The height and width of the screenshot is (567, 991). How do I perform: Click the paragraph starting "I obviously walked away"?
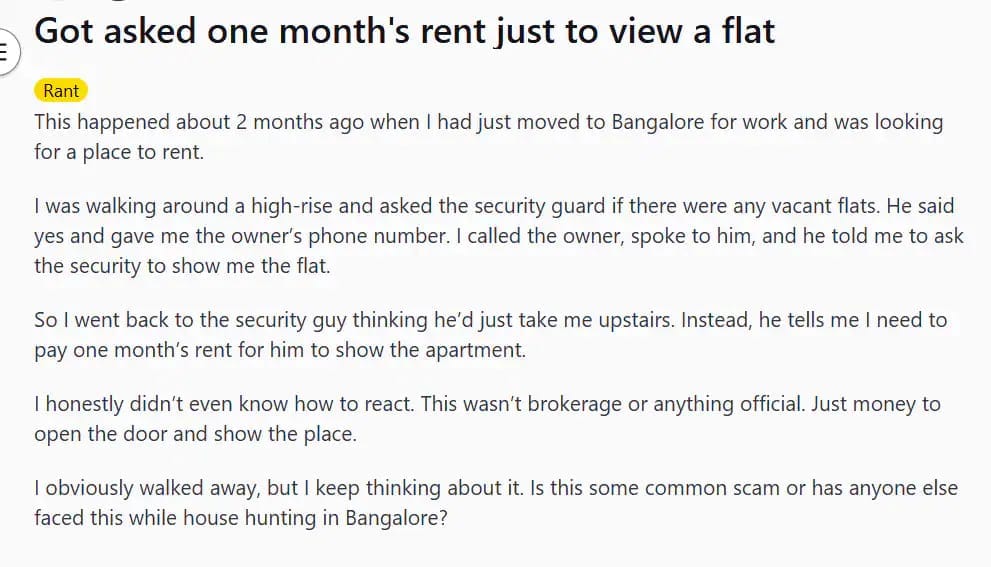point(495,503)
